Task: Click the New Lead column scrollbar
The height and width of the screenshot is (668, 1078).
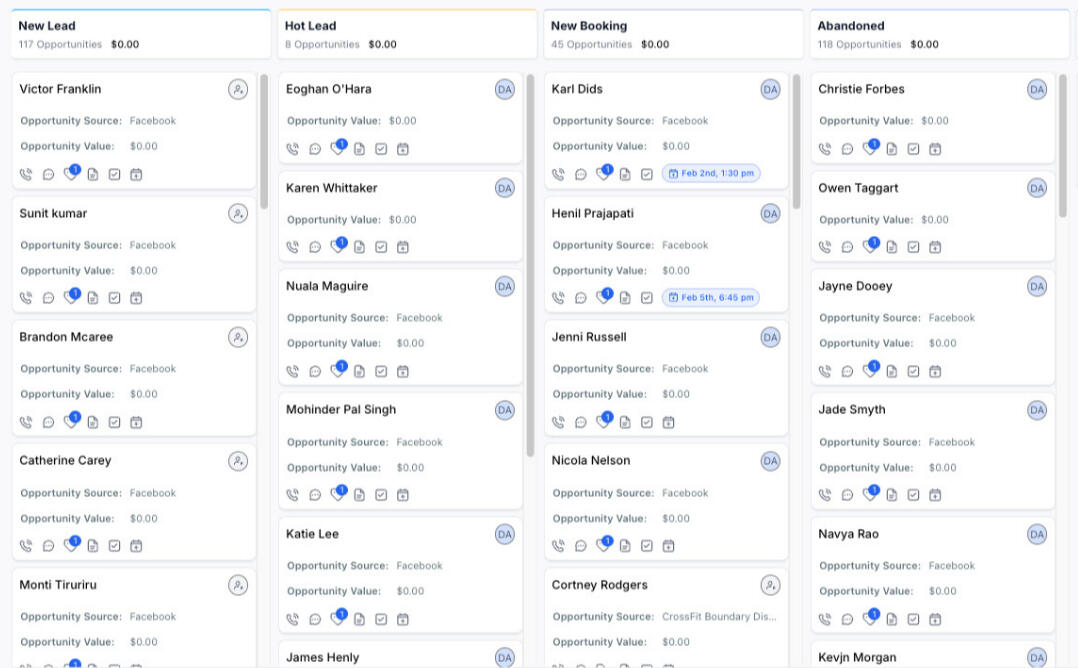Action: (x=264, y=140)
